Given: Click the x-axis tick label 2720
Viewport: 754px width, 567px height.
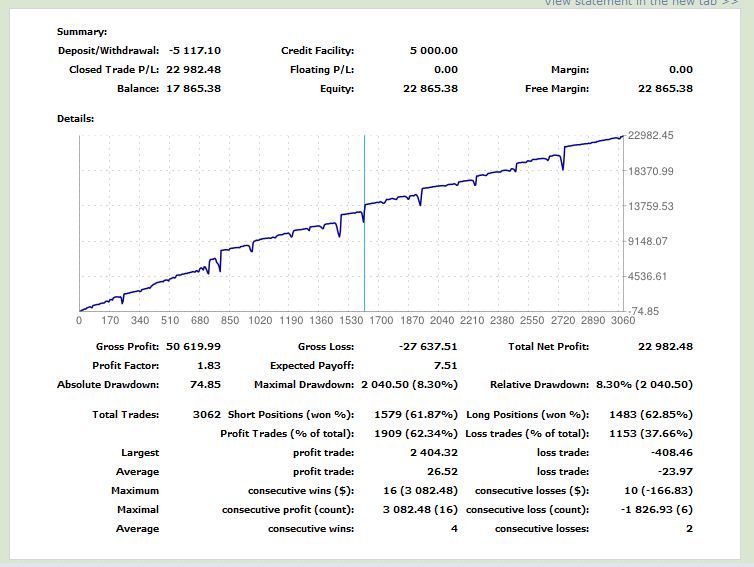Looking at the screenshot, I should pos(563,320).
